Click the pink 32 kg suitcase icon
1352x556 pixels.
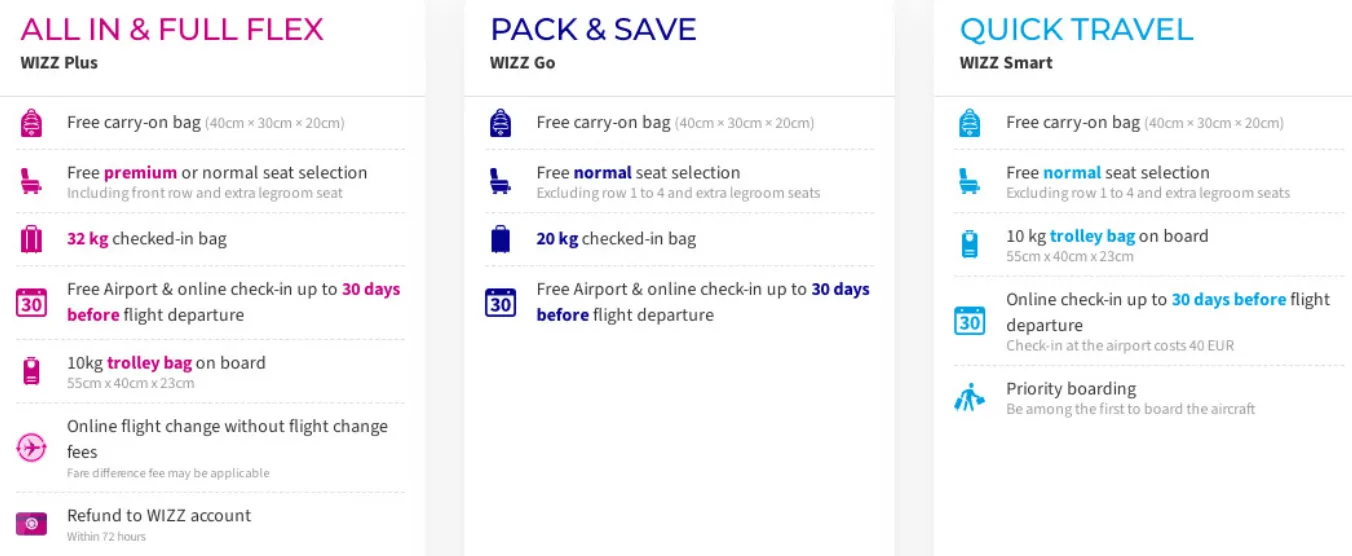(x=32, y=239)
